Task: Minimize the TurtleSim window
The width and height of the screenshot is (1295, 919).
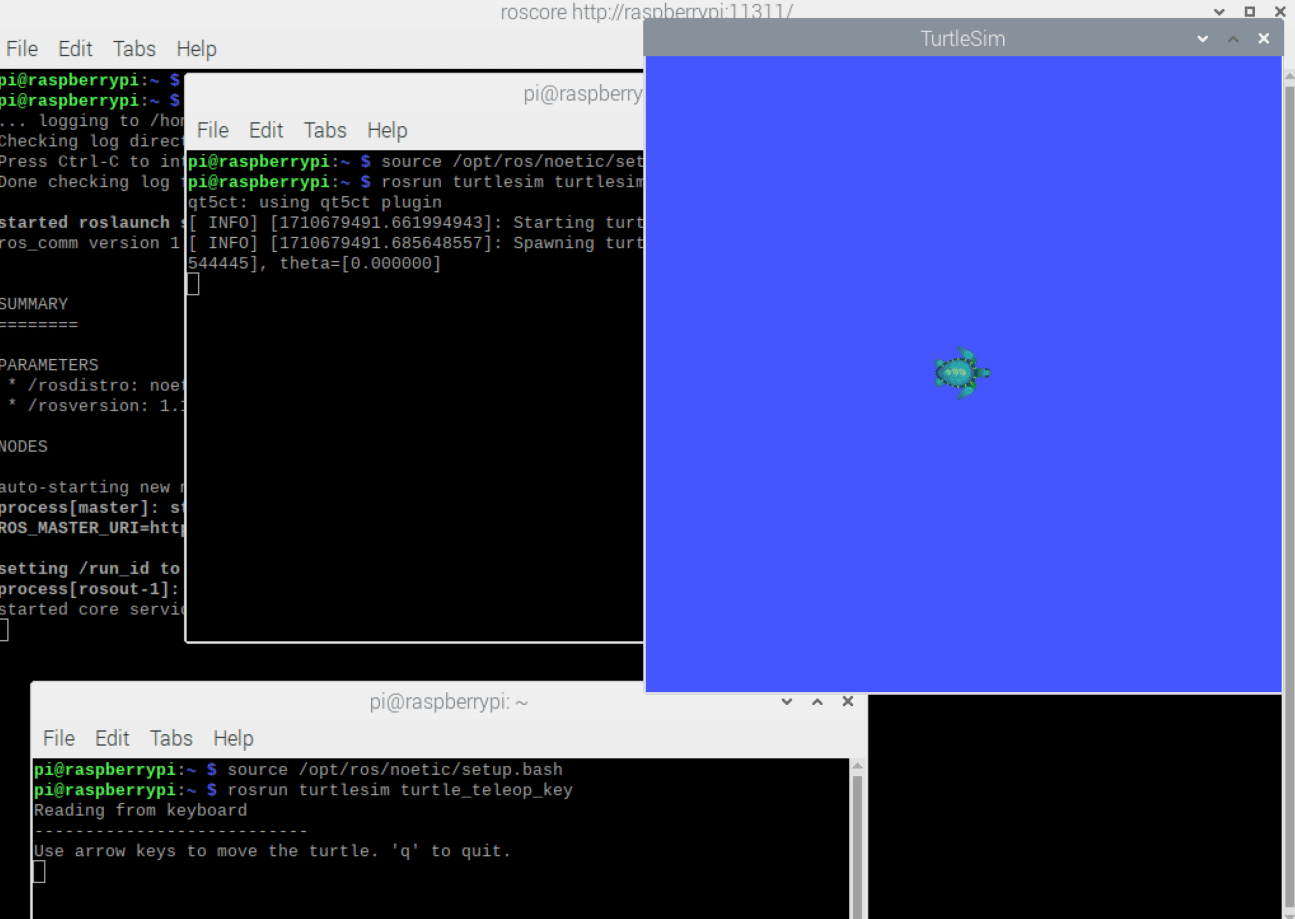Action: (1203, 39)
